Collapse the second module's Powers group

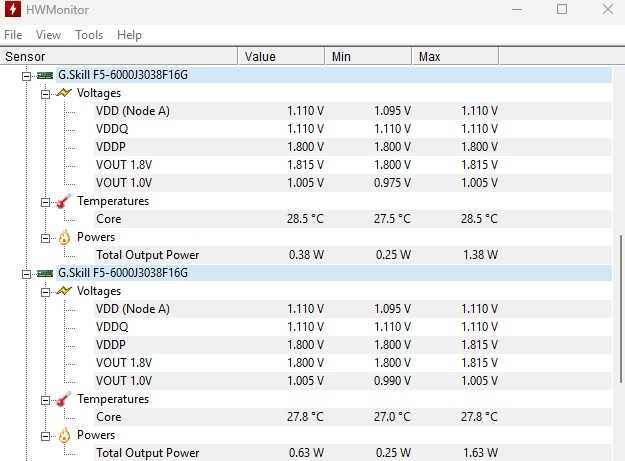pyautogui.click(x=45, y=436)
